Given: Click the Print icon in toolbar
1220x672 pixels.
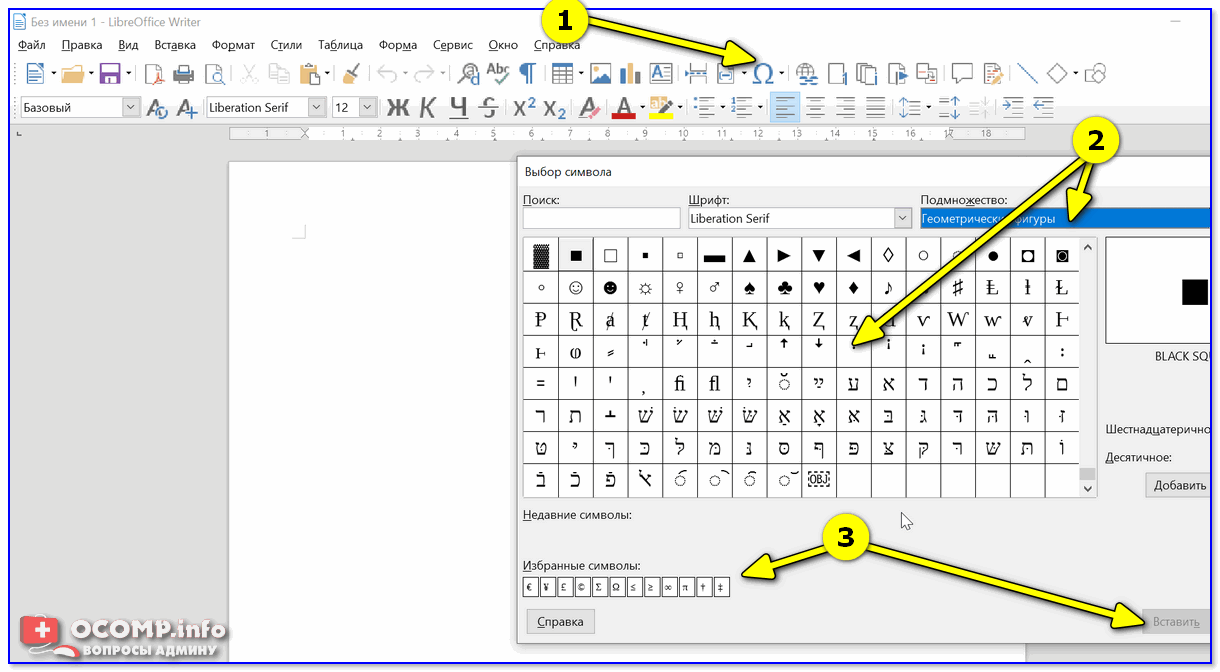Looking at the screenshot, I should click(184, 73).
